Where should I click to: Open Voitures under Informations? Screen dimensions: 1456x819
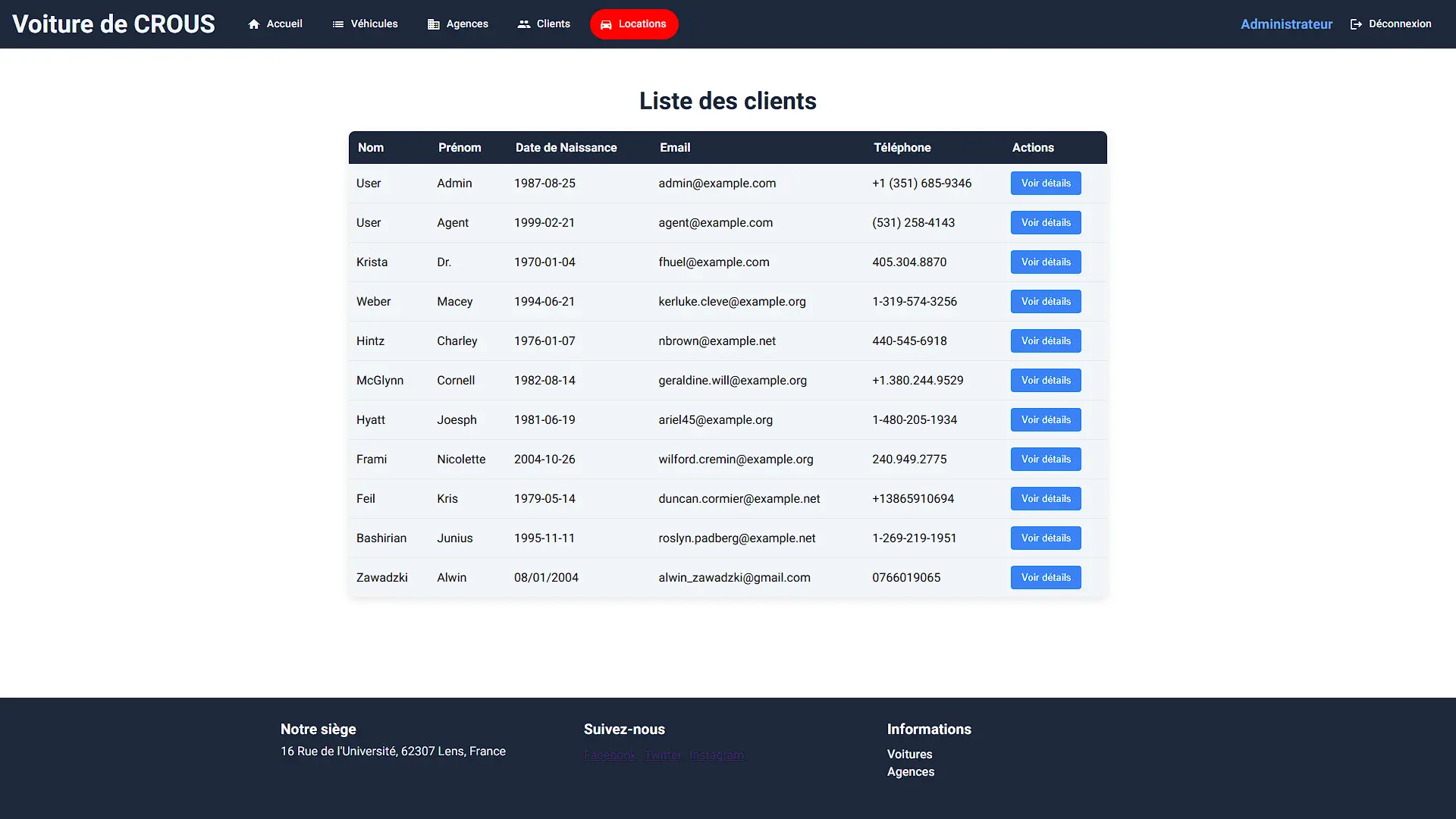pyautogui.click(x=909, y=754)
